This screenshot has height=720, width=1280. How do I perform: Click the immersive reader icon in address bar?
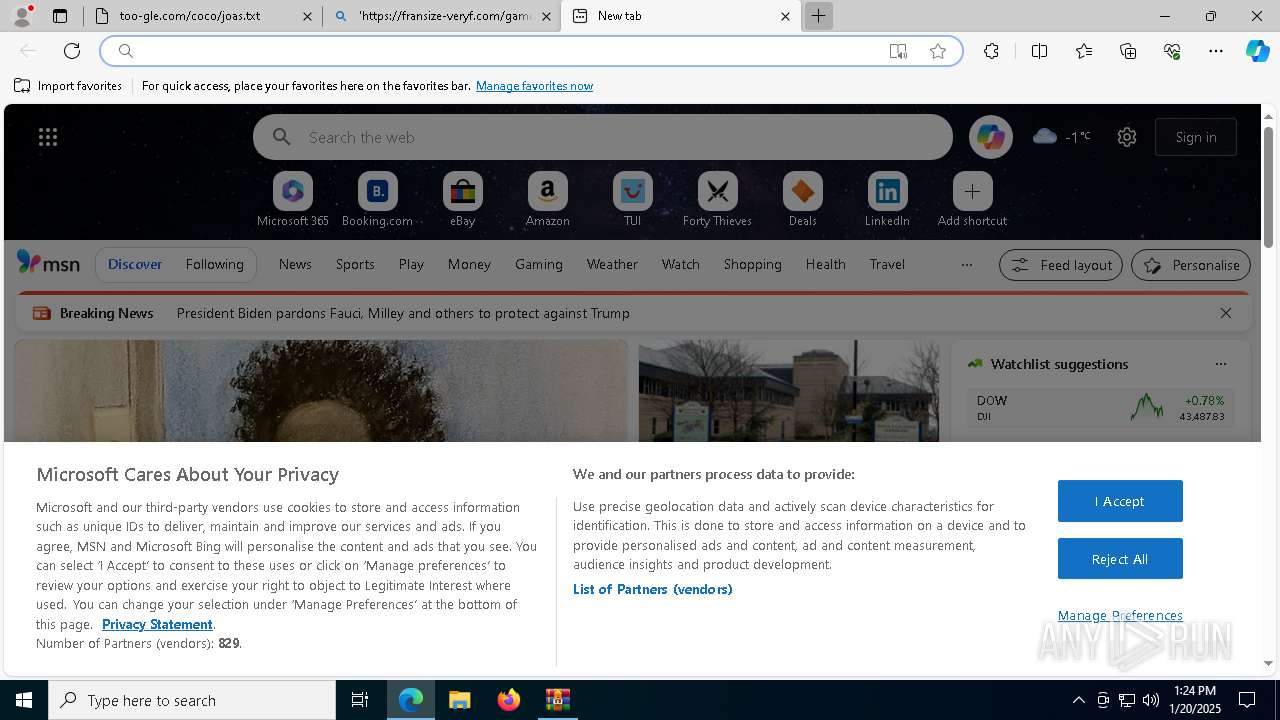(898, 51)
